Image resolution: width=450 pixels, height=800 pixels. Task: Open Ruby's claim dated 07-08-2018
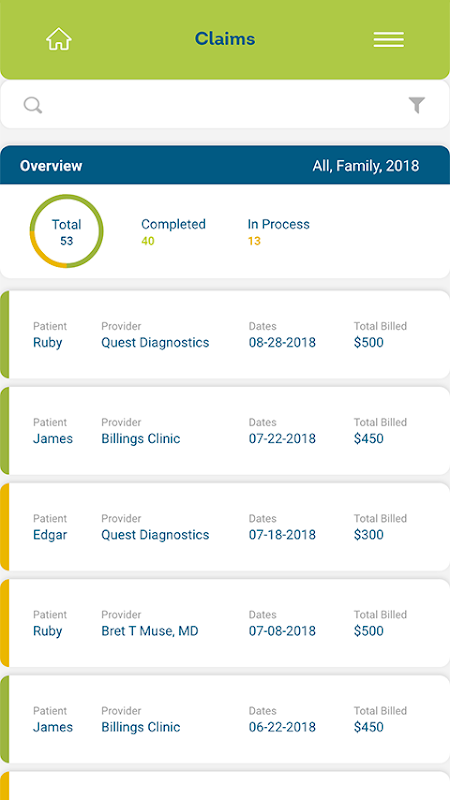click(x=224, y=623)
